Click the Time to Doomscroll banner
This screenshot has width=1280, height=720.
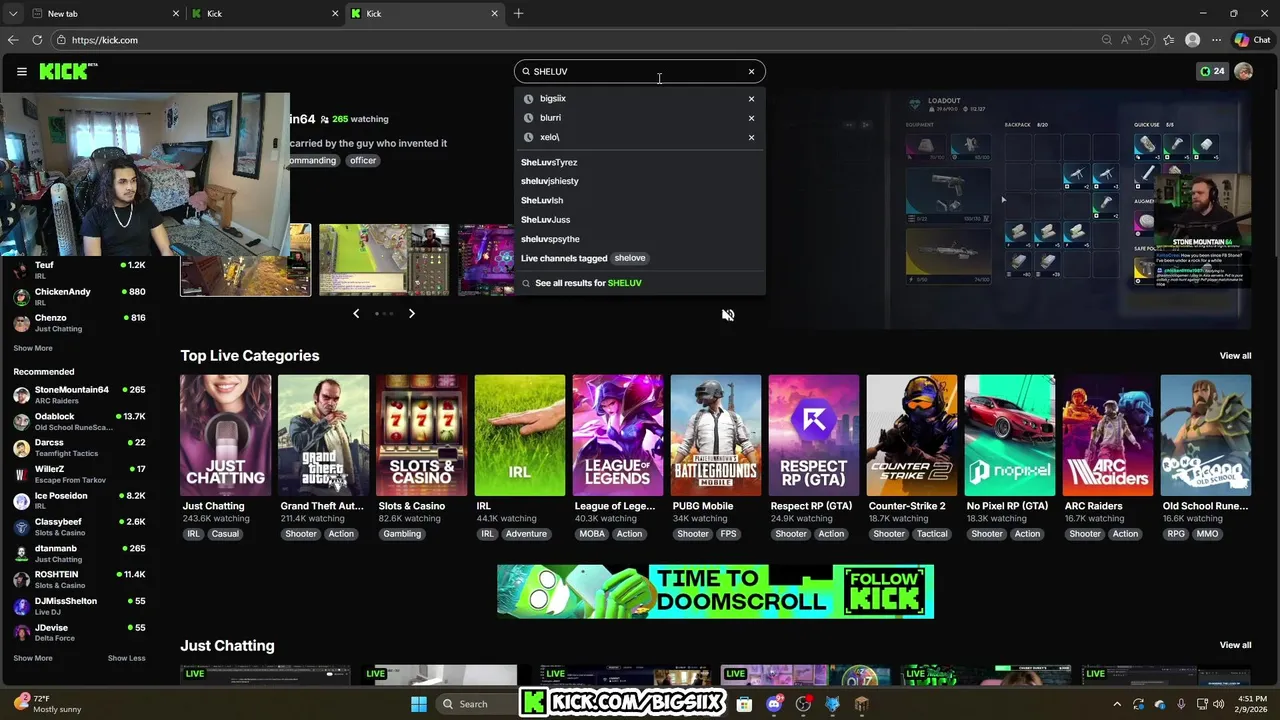[715, 591]
